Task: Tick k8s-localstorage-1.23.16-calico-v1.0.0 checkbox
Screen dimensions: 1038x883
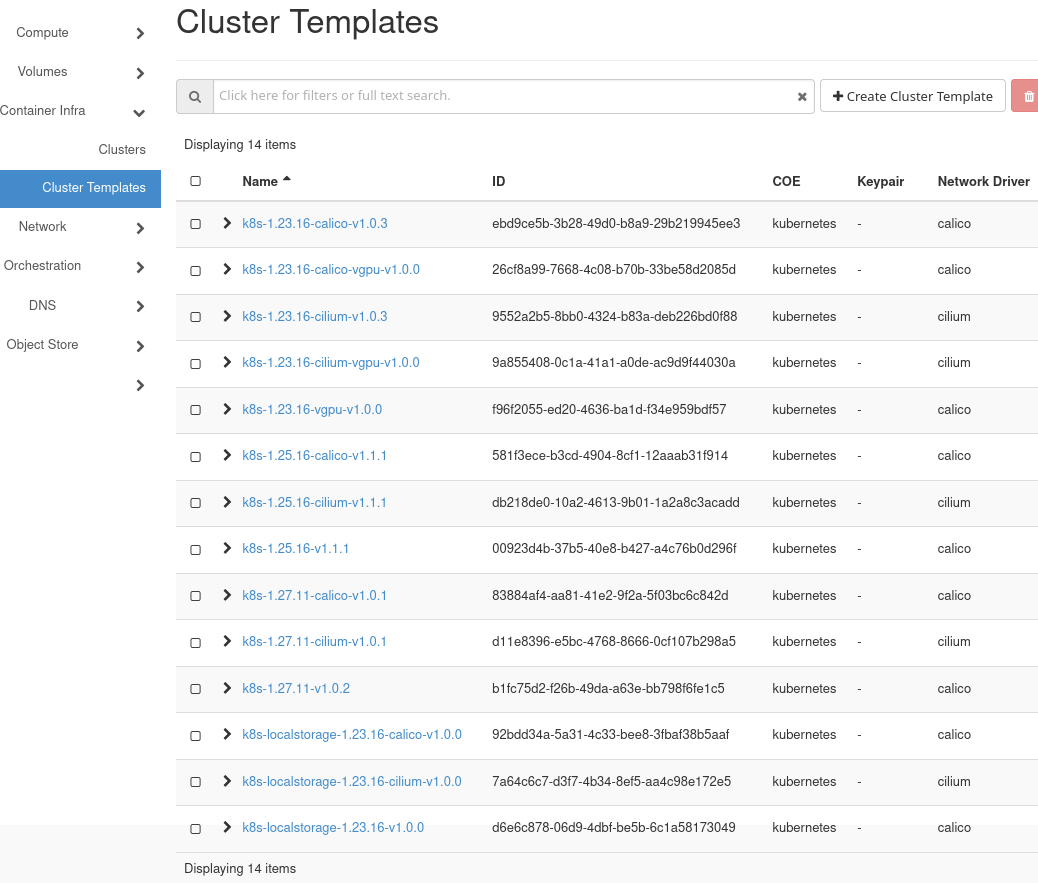Action: click(x=195, y=735)
